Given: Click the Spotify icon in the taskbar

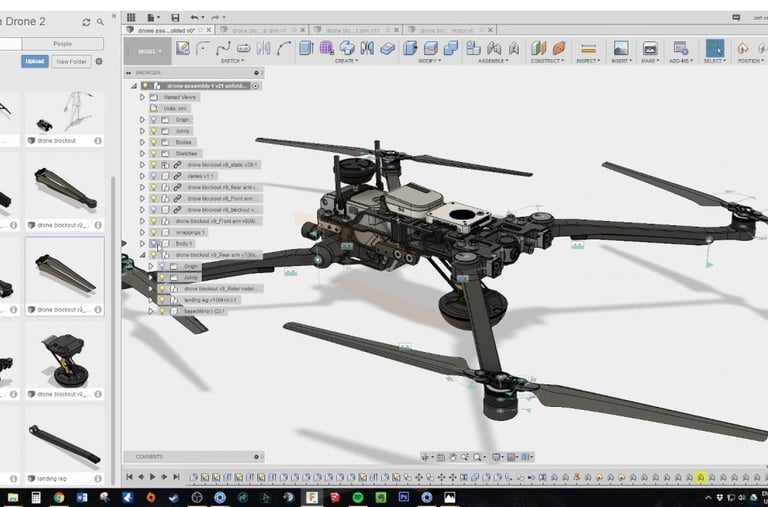Looking at the screenshot, I should click(x=358, y=497).
